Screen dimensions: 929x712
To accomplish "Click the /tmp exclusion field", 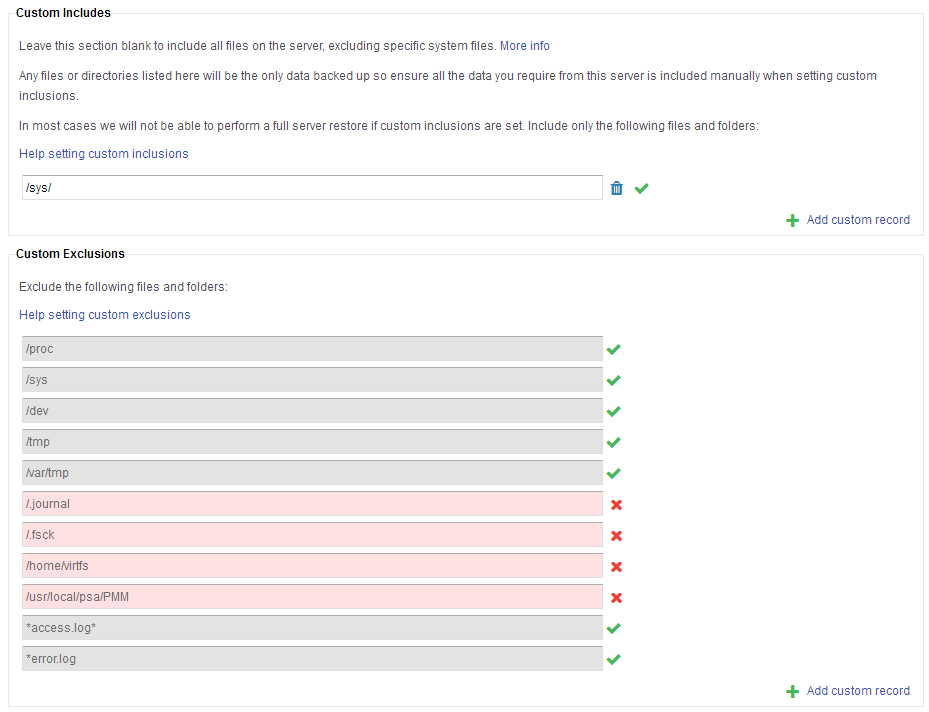I will 312,442.
